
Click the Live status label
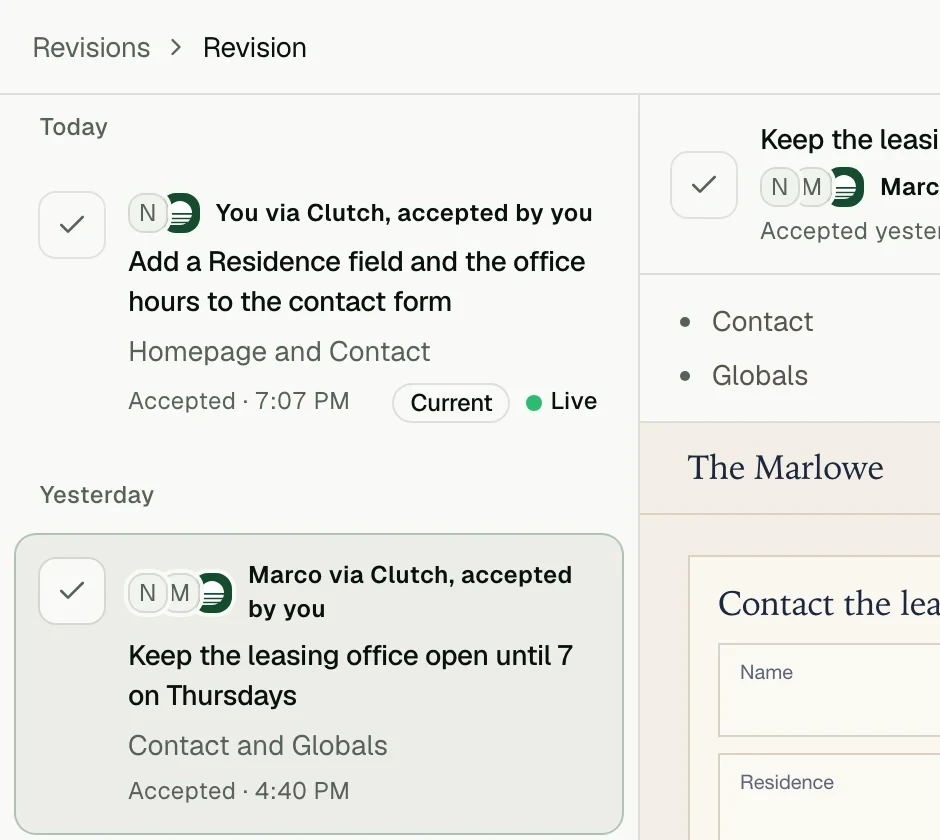click(x=574, y=401)
